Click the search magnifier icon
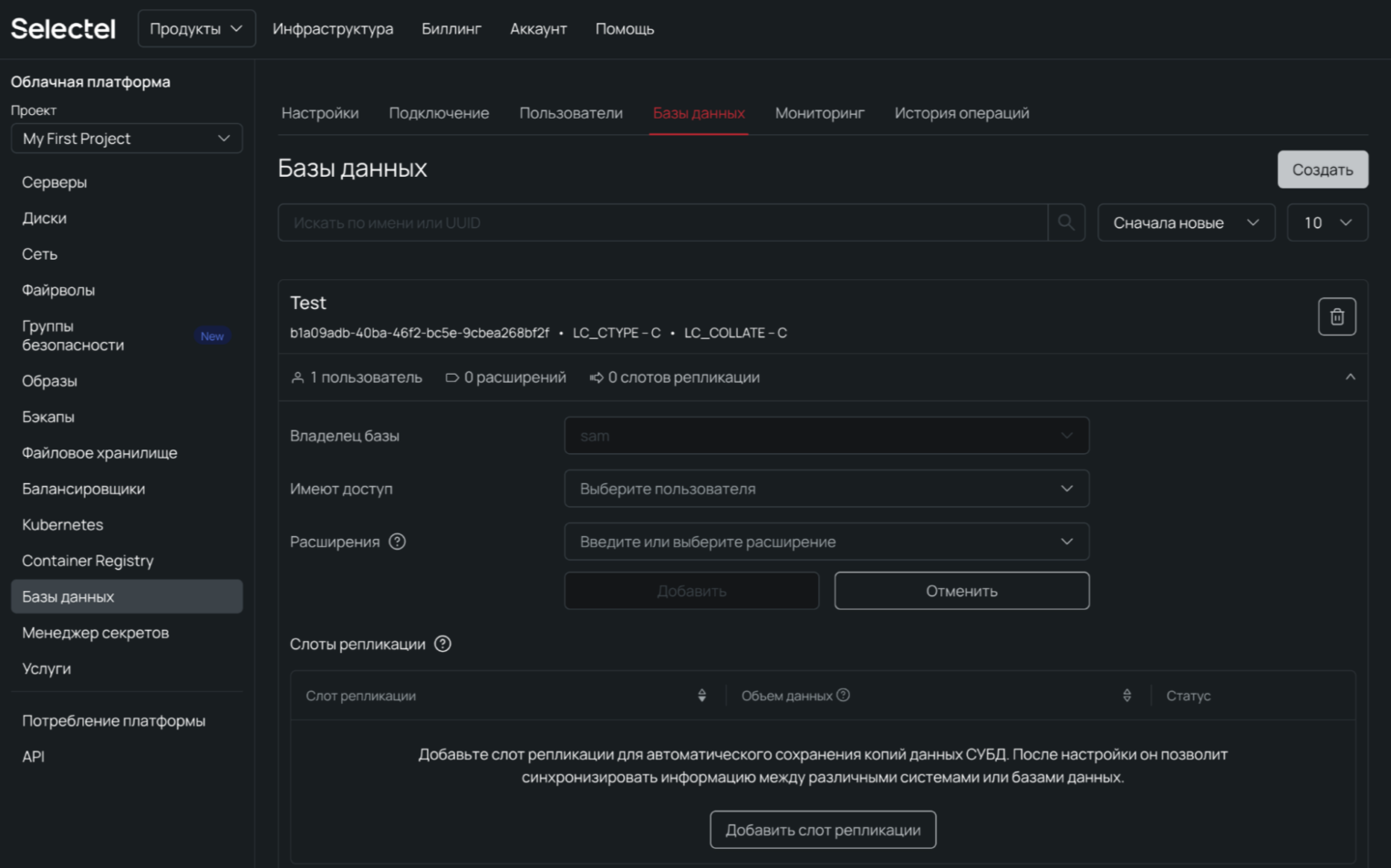Viewport: 1391px width, 868px height. click(x=1065, y=222)
